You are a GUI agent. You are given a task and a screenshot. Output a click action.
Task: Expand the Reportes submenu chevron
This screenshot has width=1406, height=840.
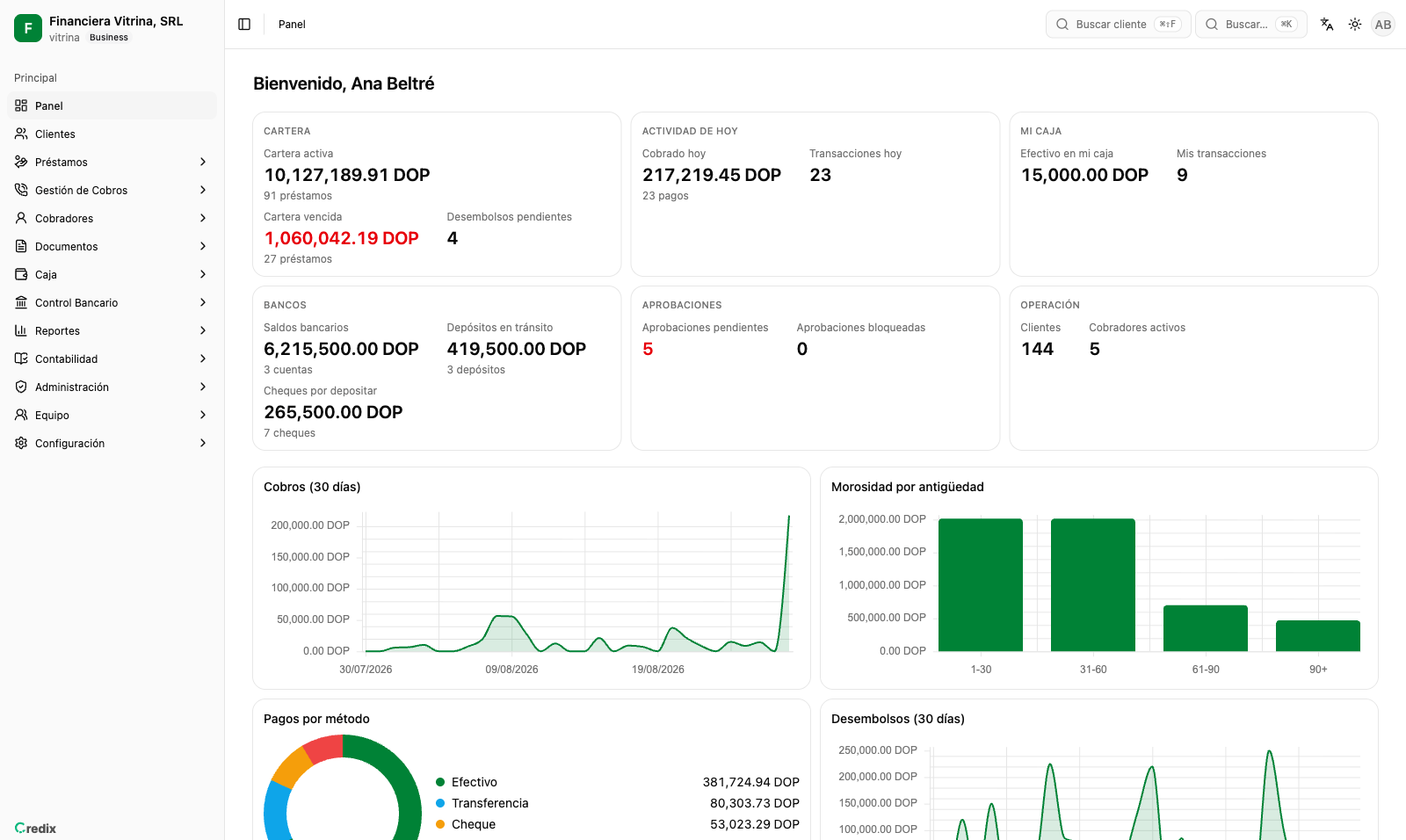[203, 330]
